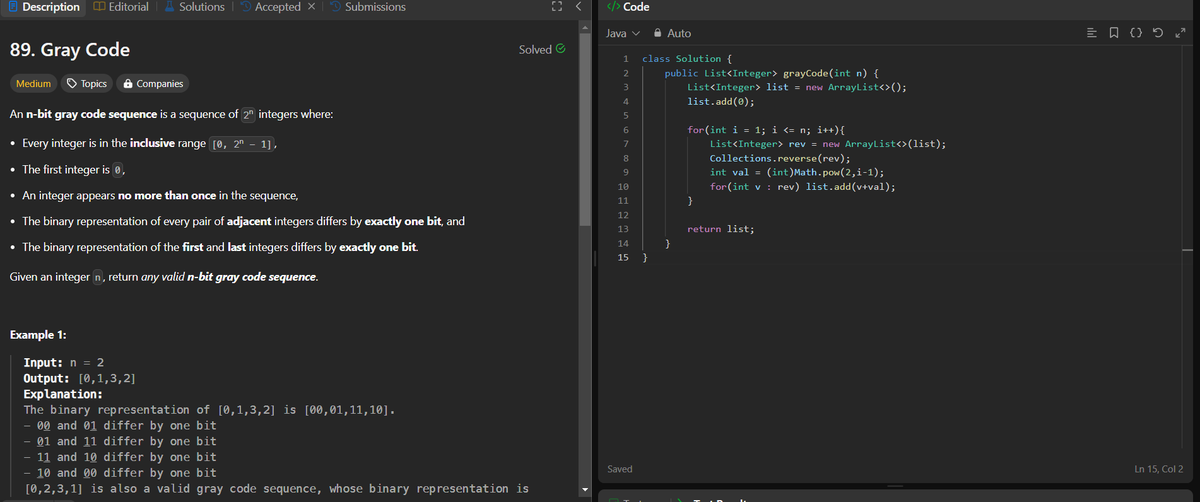Image resolution: width=1200 pixels, height=502 pixels.
Task: Click the 'Input: n = 2' line
Action: [x=64, y=362]
